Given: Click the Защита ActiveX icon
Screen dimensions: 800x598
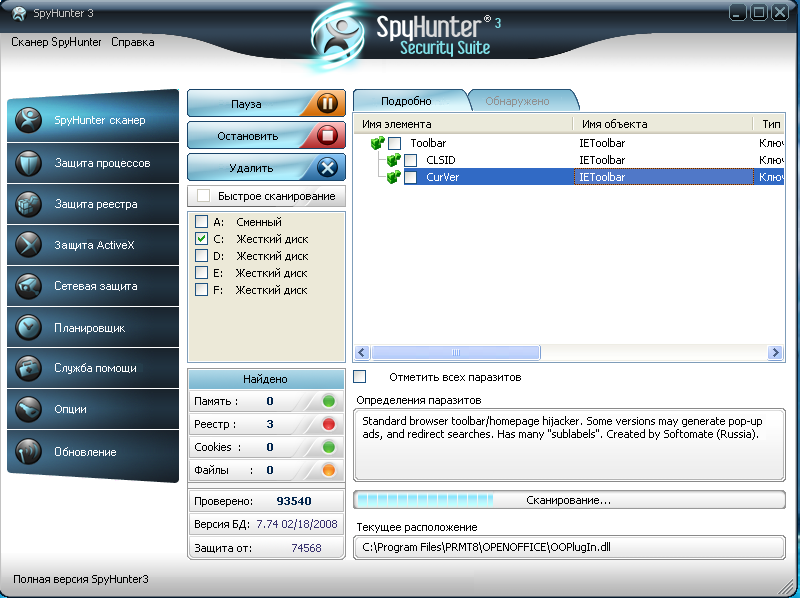Looking at the screenshot, I should pos(28,245).
